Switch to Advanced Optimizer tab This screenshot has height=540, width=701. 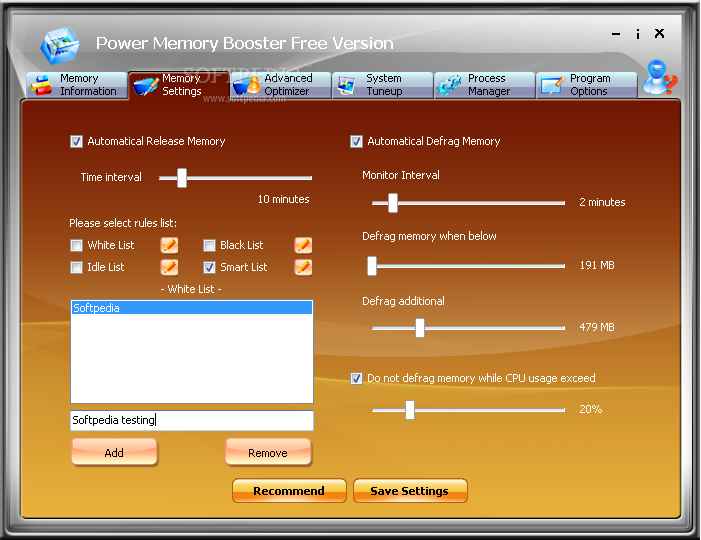coord(281,85)
